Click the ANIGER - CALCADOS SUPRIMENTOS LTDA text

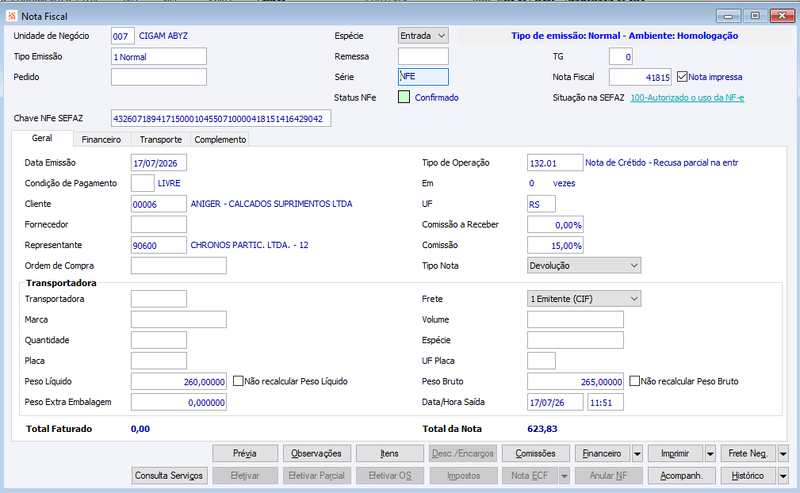click(271, 204)
